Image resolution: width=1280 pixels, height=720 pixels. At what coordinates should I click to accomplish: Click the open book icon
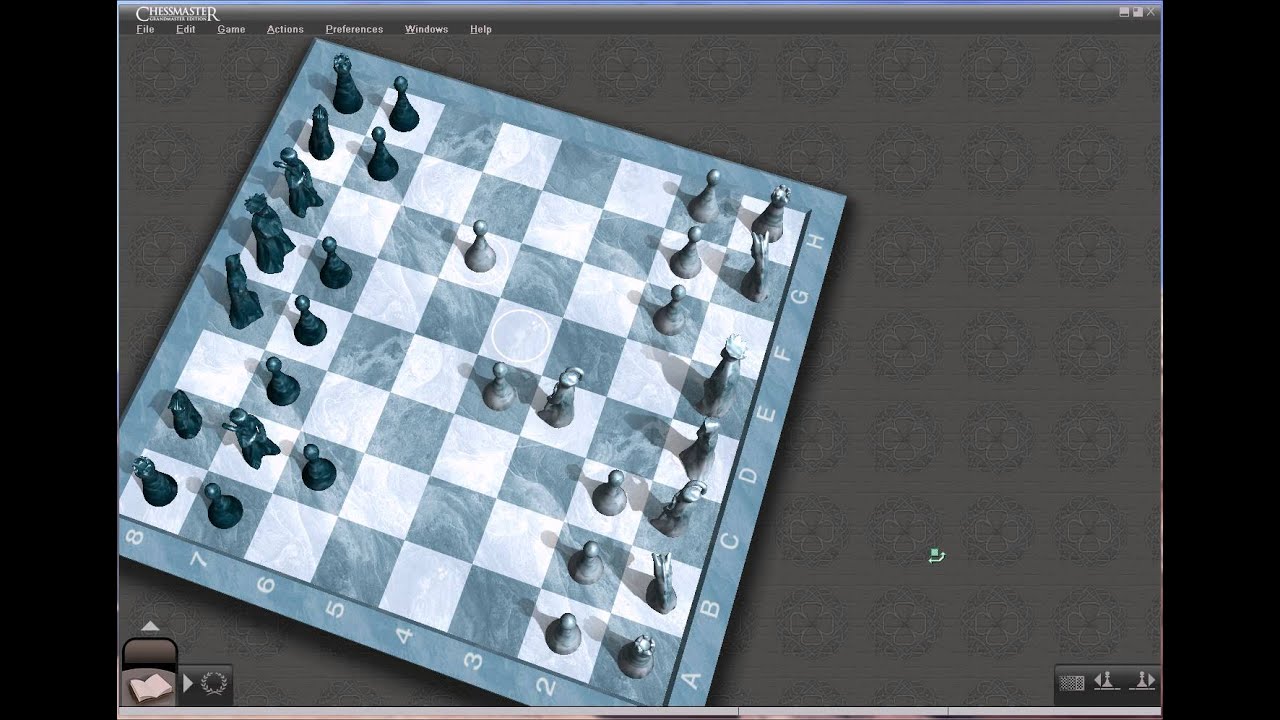pyautogui.click(x=149, y=687)
